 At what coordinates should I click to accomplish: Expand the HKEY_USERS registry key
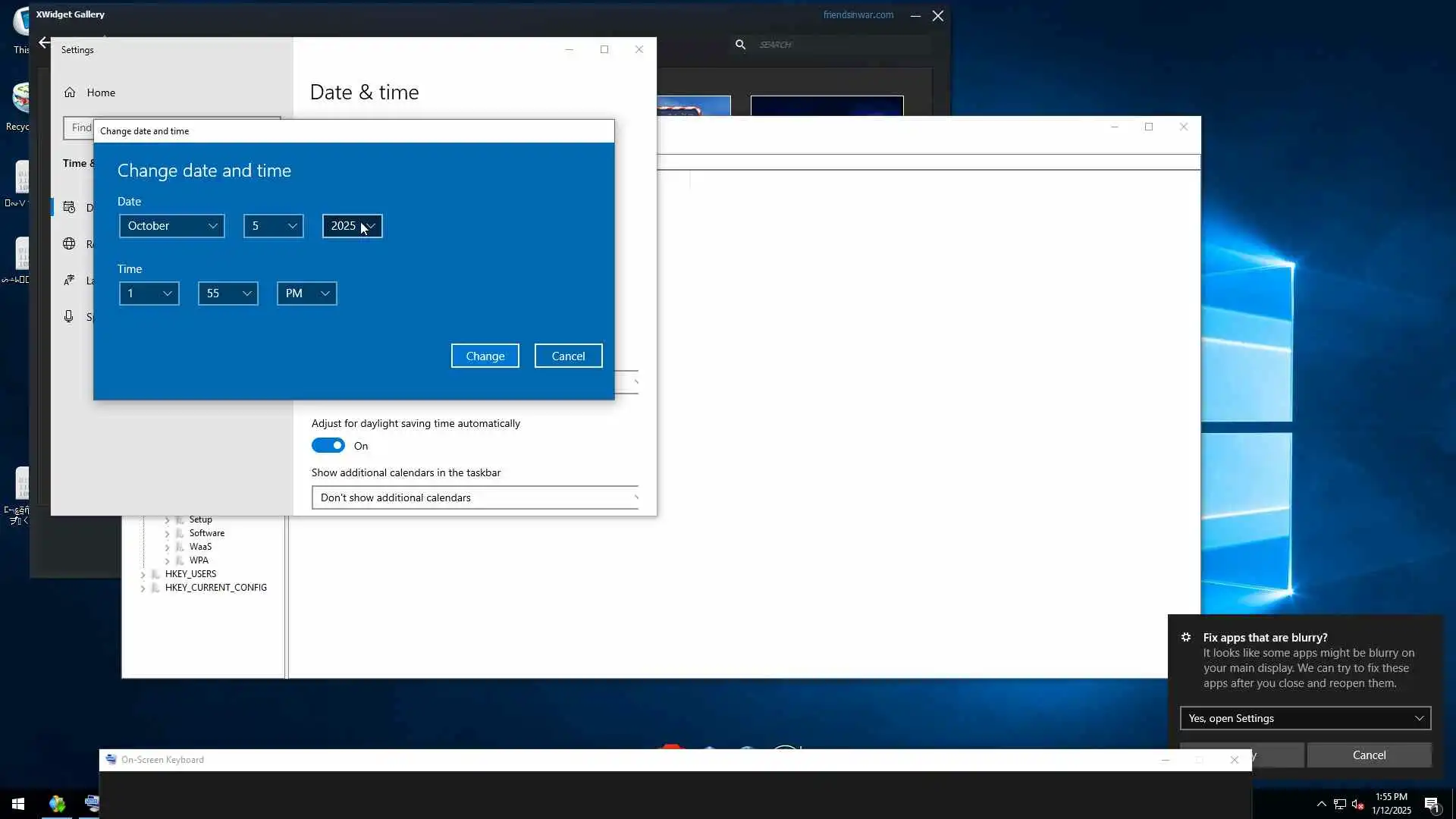pos(143,574)
